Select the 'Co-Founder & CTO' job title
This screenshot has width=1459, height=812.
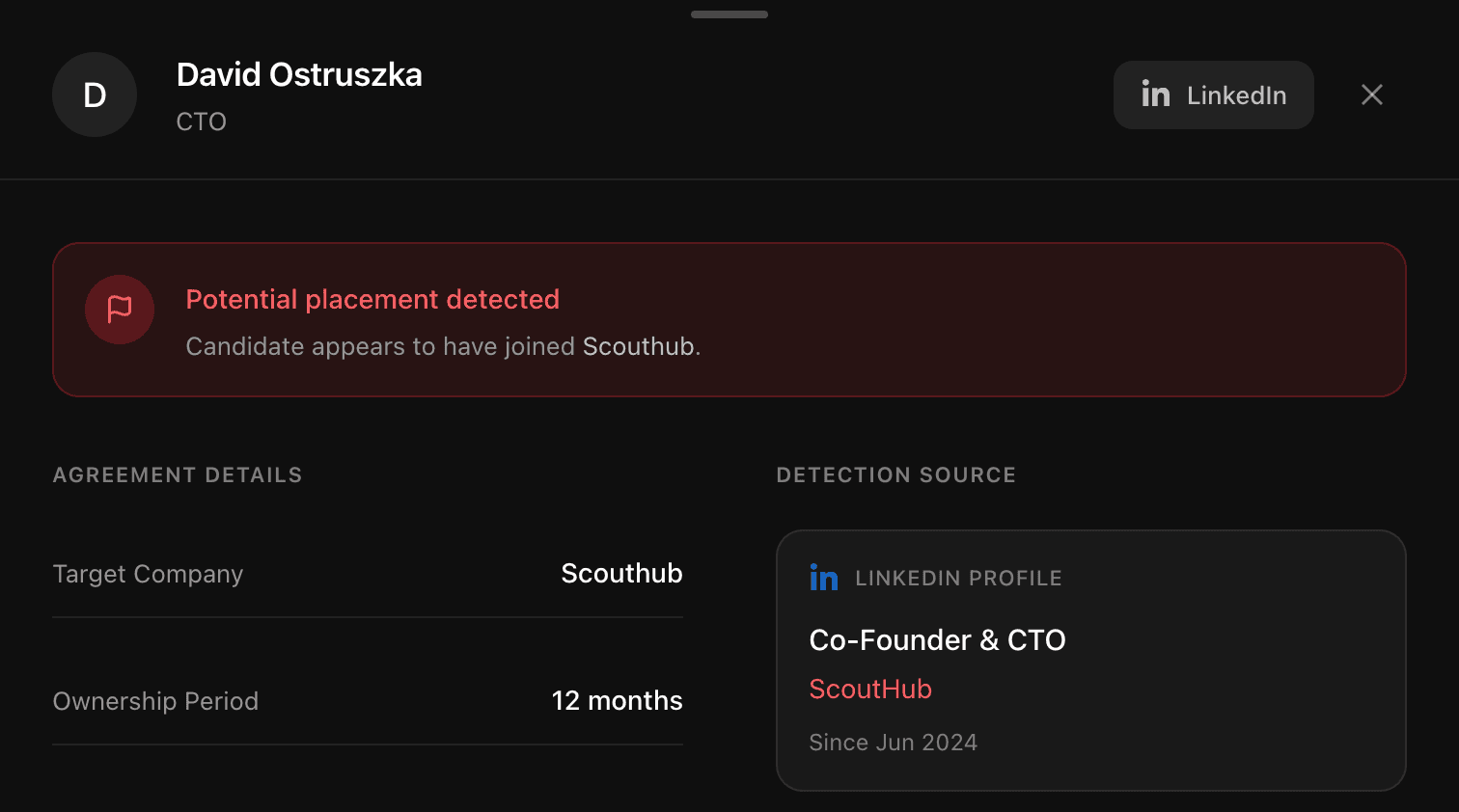(937, 639)
